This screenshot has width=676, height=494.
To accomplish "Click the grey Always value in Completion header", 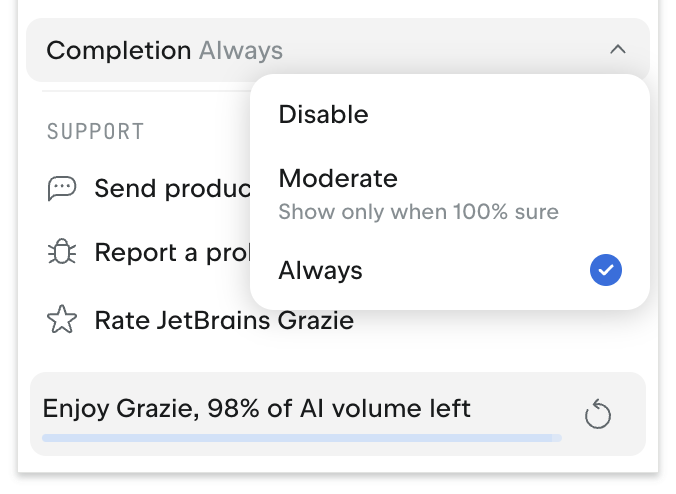I will [241, 50].
